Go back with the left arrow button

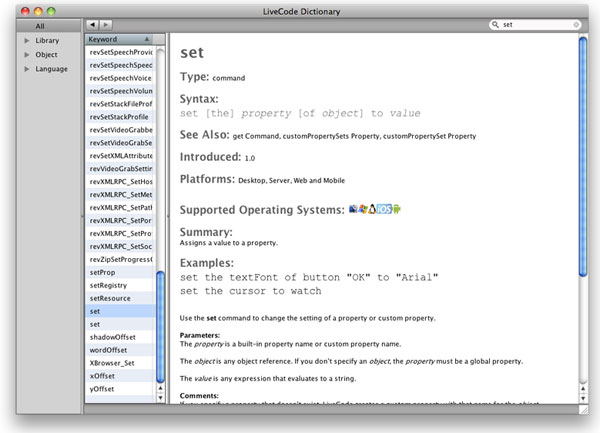(92, 25)
